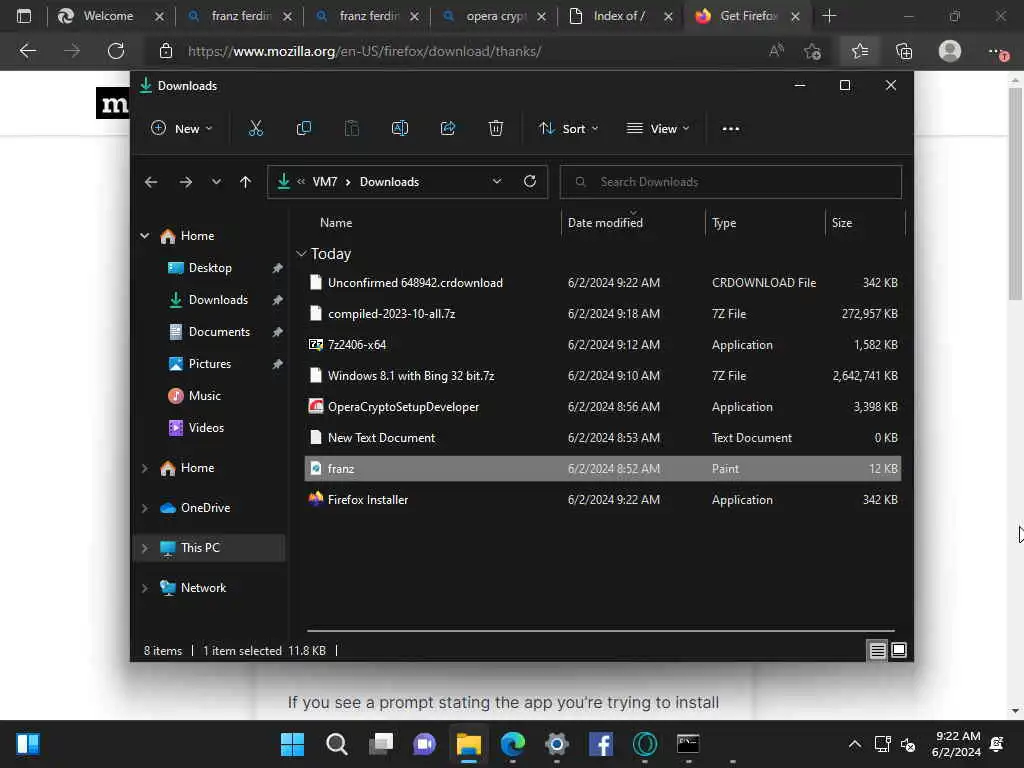This screenshot has height=768, width=1024.
Task: Open Edge Favorites star-list icon
Action: (859, 51)
